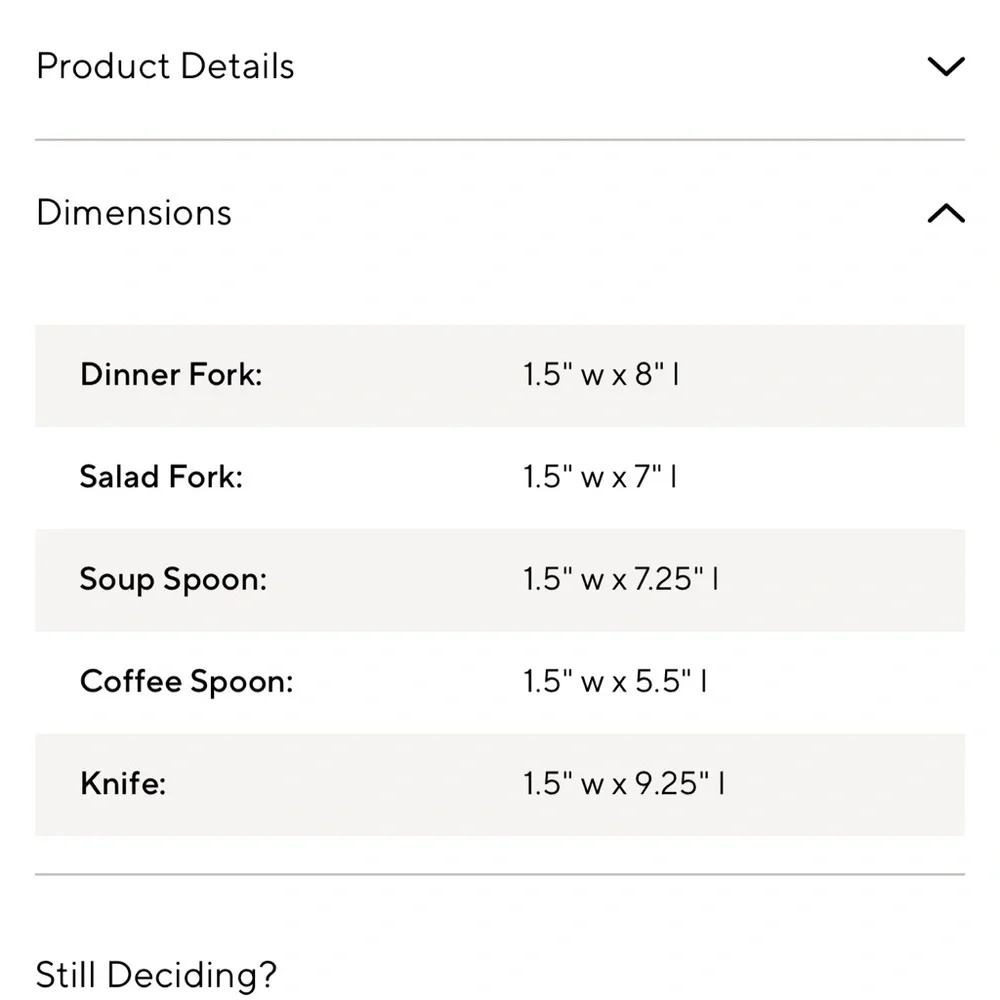
Task: Click the downward chevron next to Product Details
Action: click(x=946, y=66)
